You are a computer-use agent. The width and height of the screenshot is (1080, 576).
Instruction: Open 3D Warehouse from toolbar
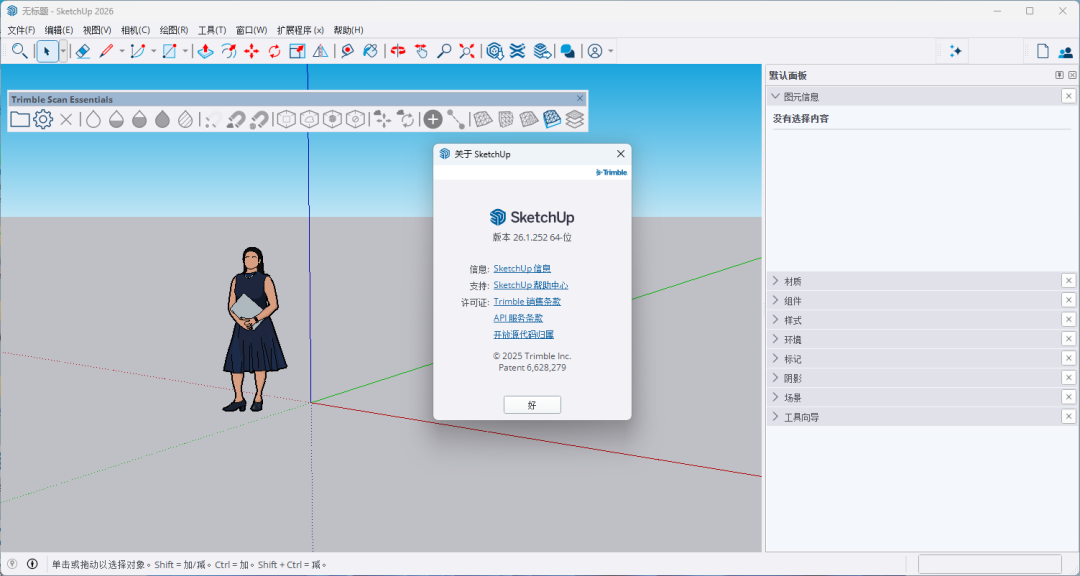[x=495, y=51]
